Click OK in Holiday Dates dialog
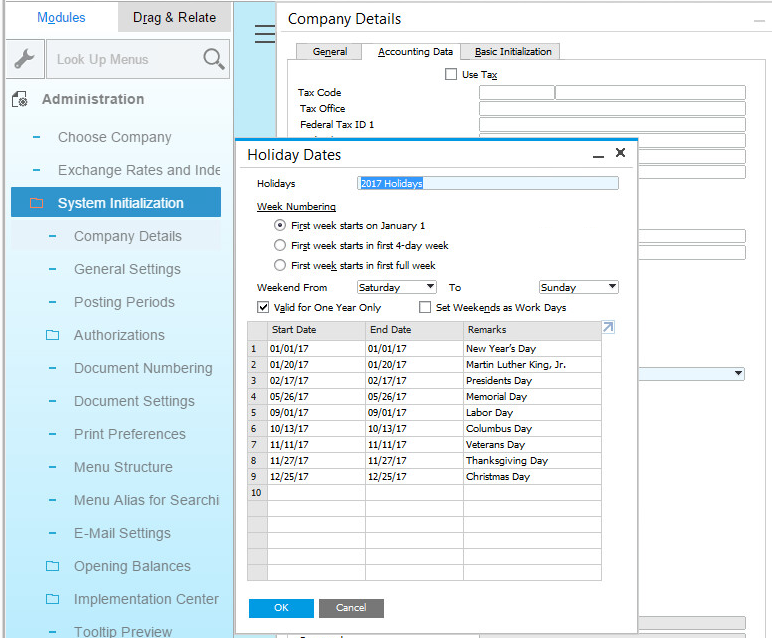772x638 pixels. (281, 608)
